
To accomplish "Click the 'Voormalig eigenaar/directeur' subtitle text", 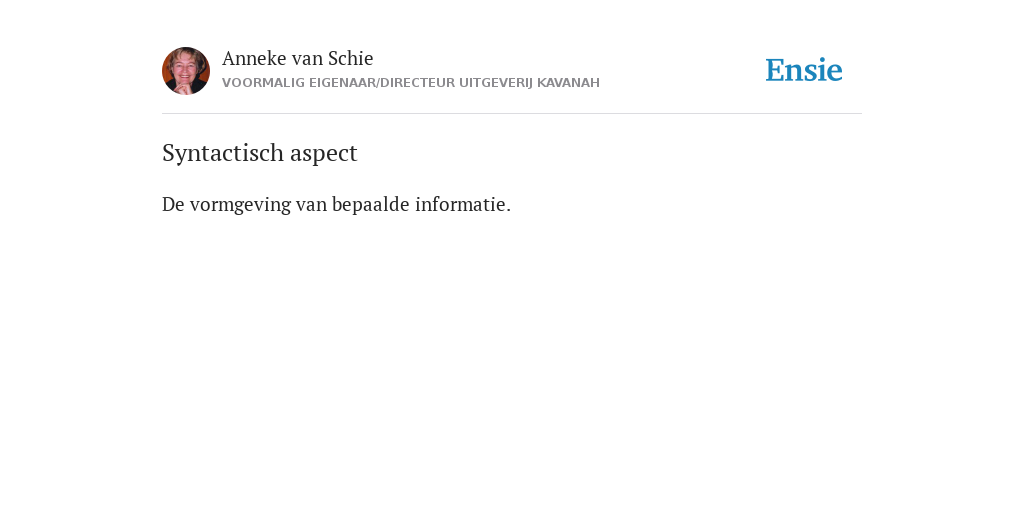I will click(411, 83).
